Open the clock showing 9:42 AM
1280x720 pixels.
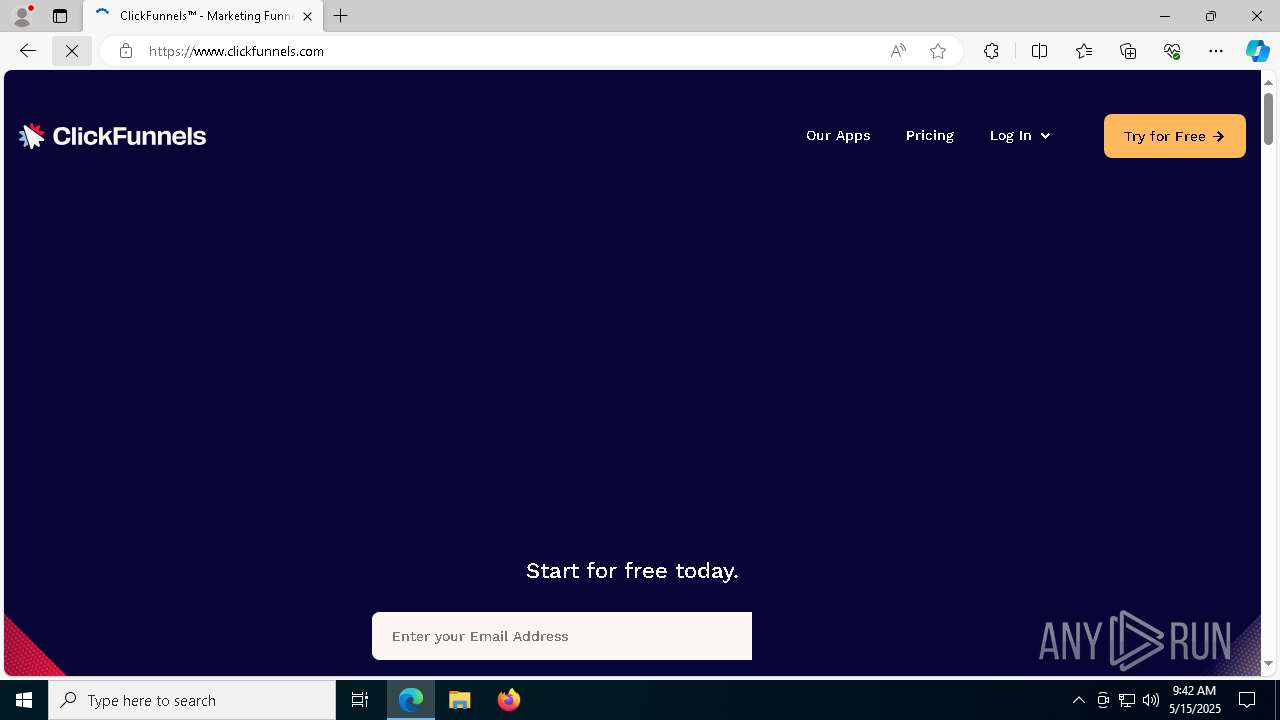point(1194,700)
